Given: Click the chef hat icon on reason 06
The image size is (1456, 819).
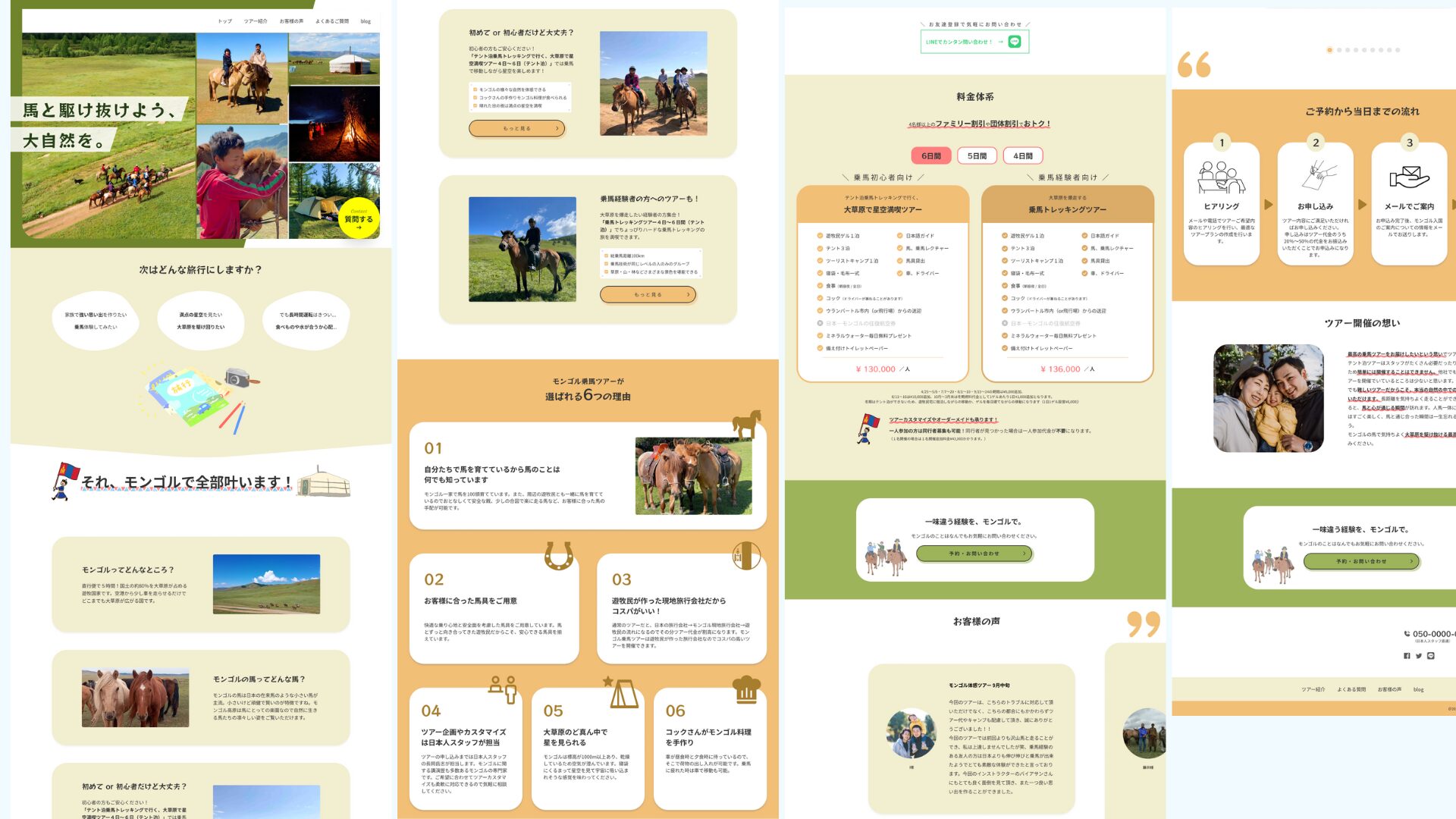Looking at the screenshot, I should pos(747,689).
